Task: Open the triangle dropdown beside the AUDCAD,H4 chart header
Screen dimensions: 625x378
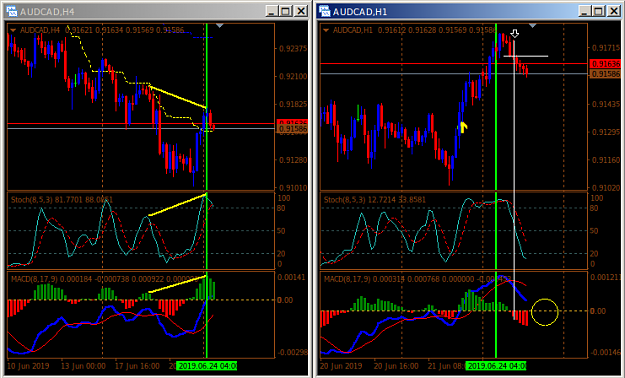Action: [13, 30]
